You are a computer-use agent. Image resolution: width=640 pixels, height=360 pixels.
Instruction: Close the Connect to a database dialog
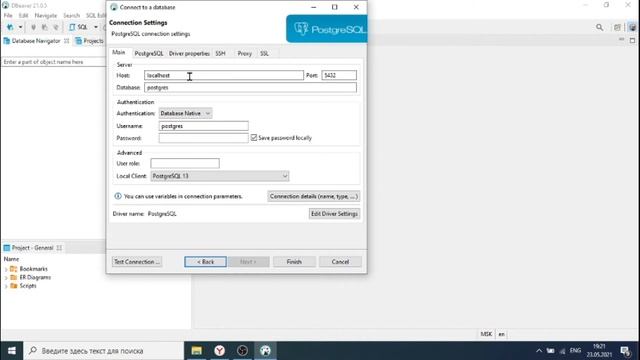tap(356, 7)
